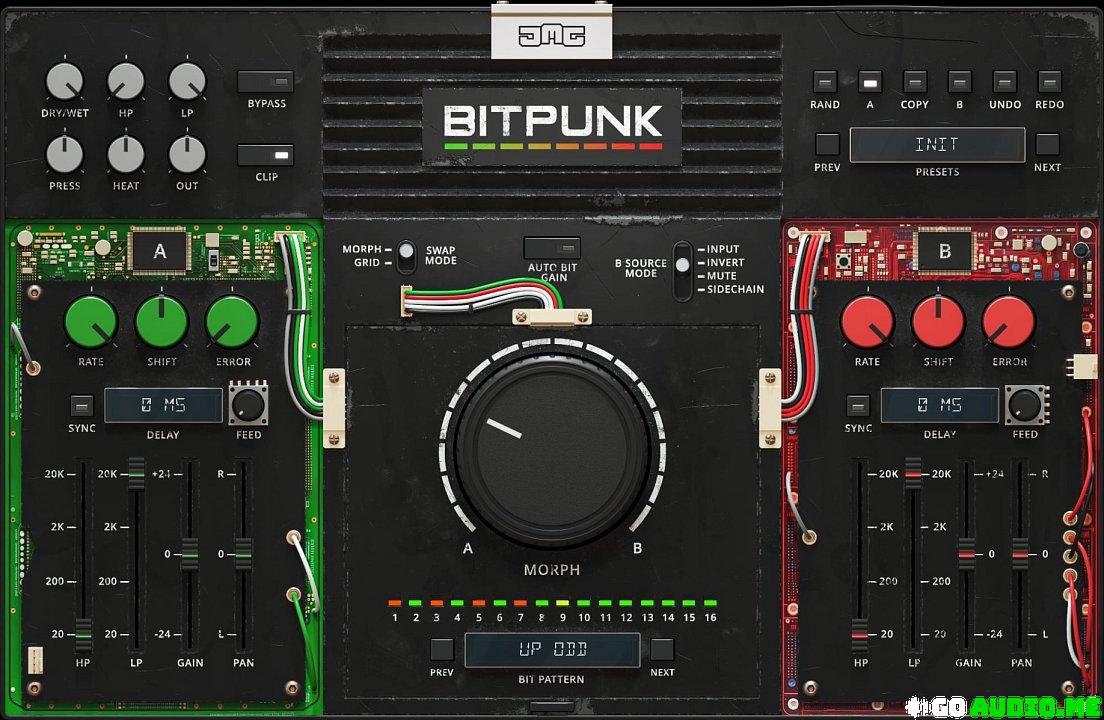Click the 0 MS delay field in panel B

pos(939,406)
